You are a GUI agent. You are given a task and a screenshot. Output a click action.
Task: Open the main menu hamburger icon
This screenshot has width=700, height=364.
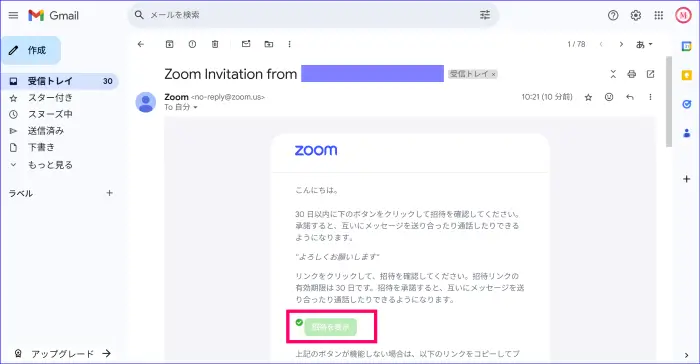click(x=13, y=15)
